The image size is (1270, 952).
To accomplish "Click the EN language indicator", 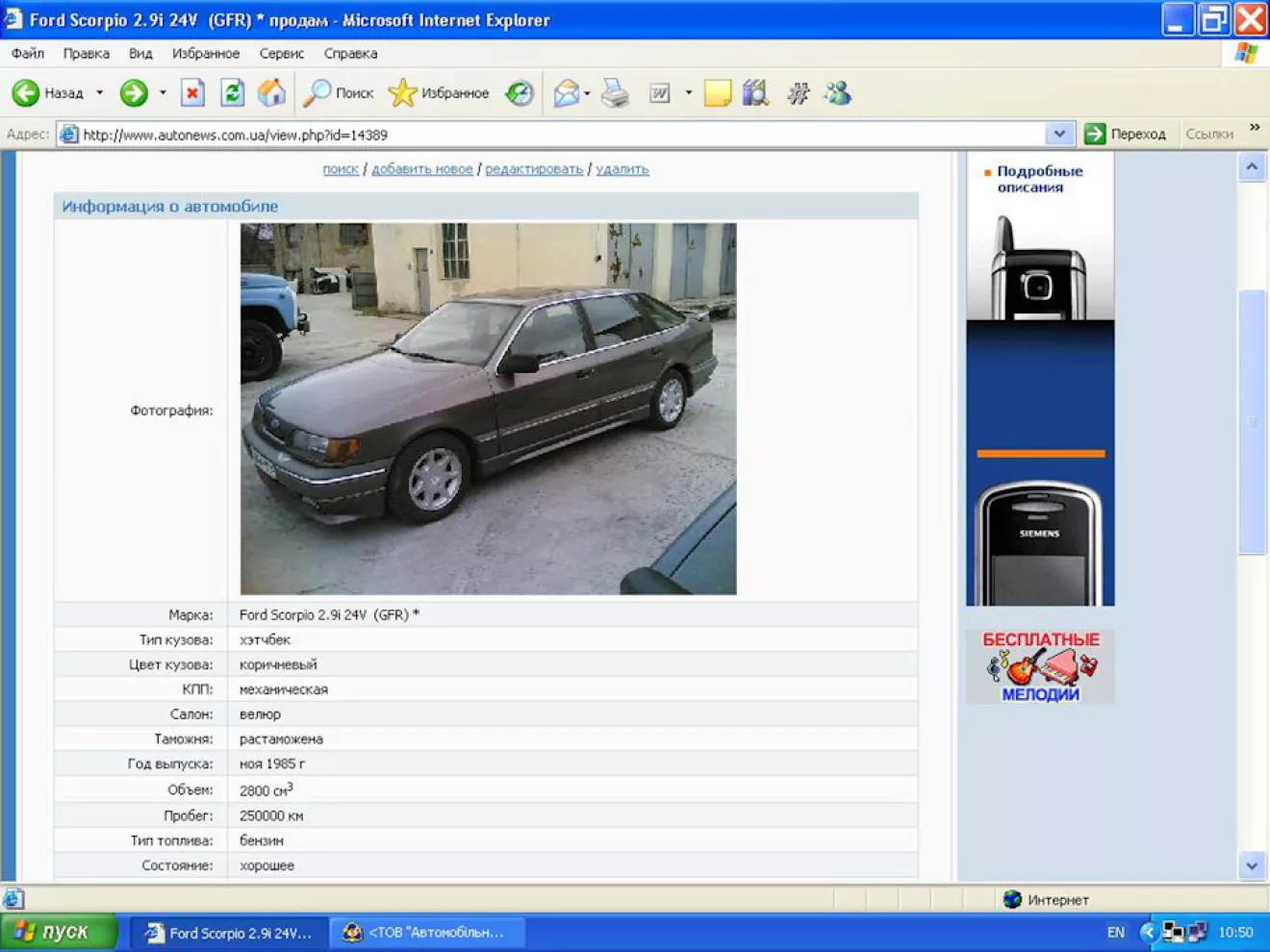I will click(x=1116, y=932).
